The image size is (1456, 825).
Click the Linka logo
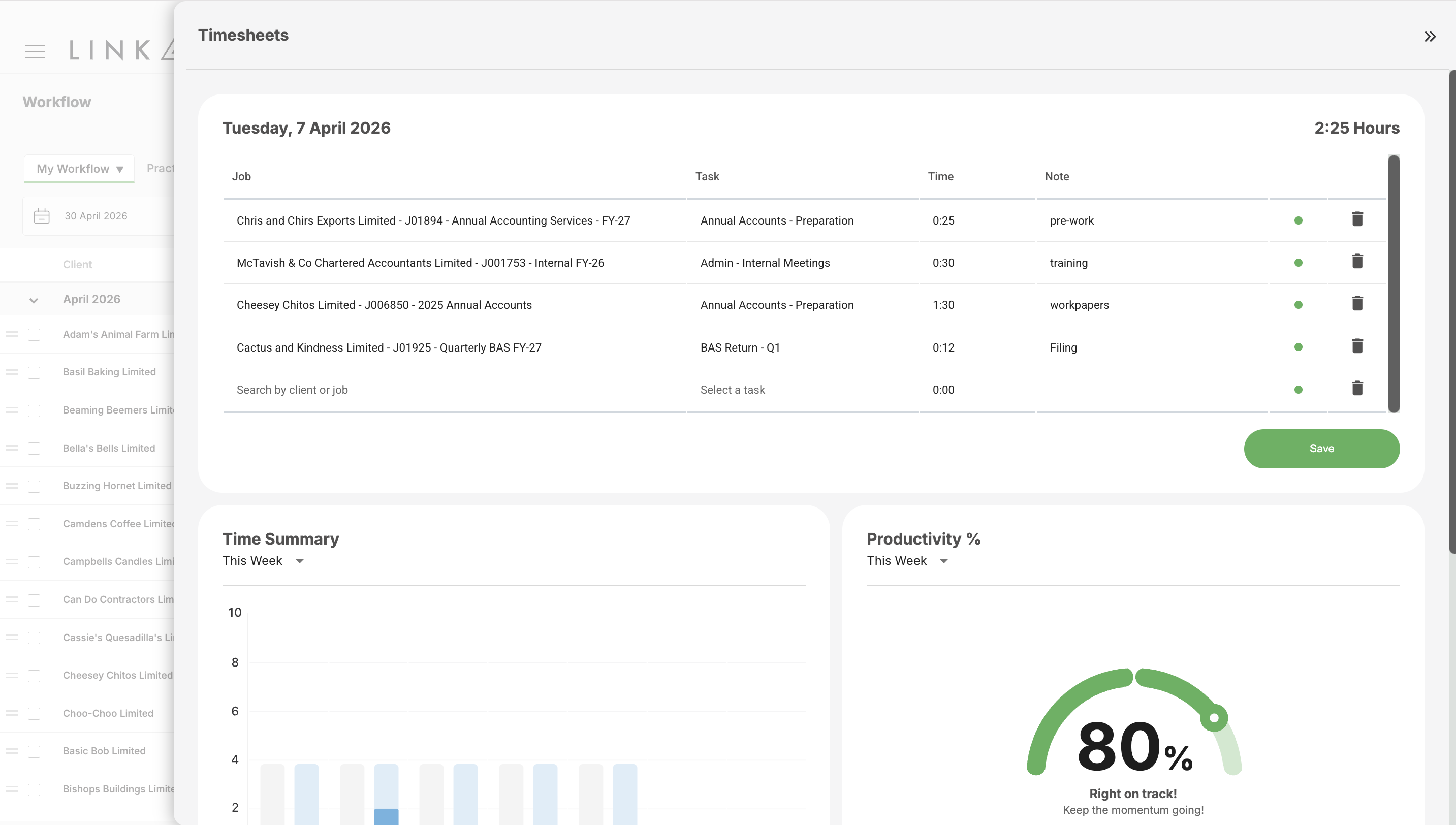[121, 50]
